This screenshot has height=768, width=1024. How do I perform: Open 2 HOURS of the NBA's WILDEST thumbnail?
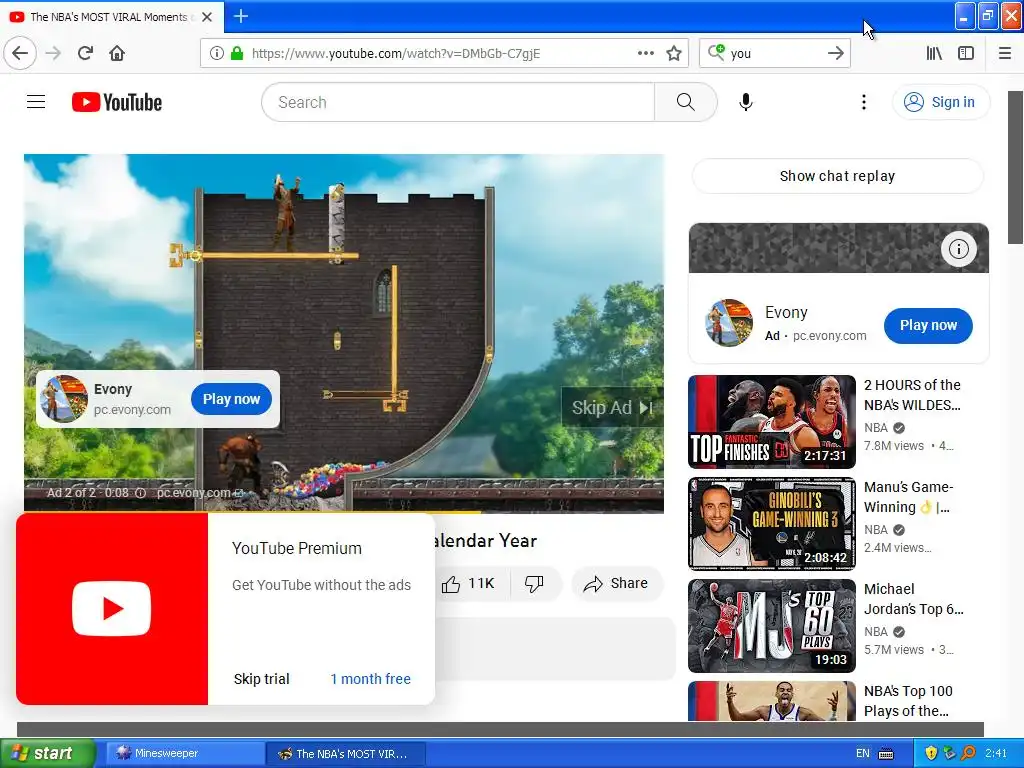[771, 422]
